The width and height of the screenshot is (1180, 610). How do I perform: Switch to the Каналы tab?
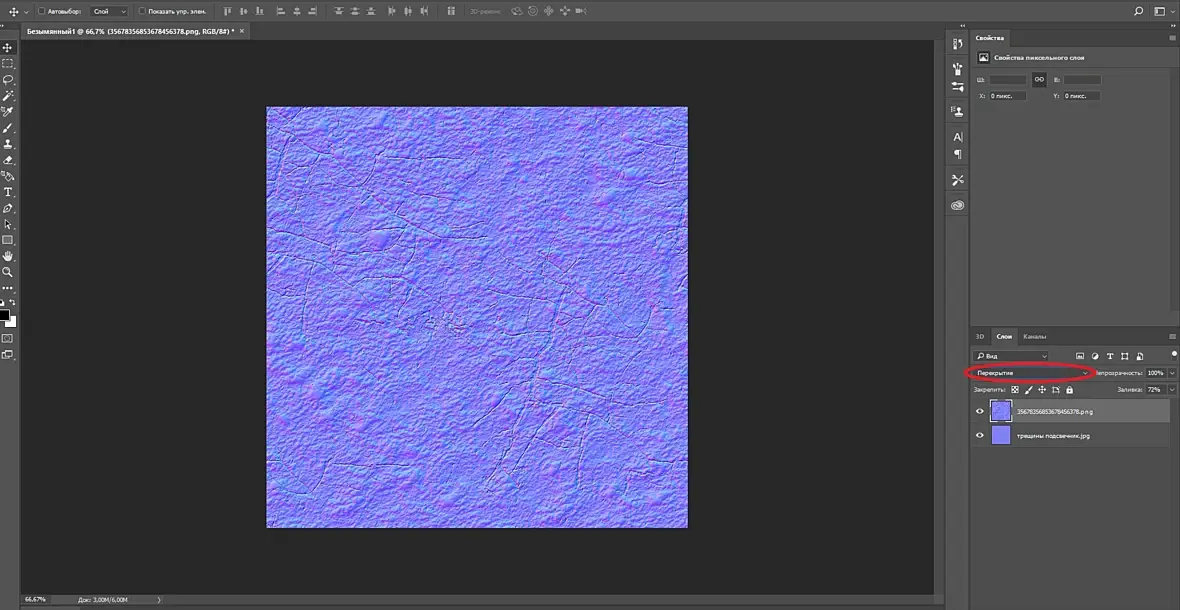1035,336
